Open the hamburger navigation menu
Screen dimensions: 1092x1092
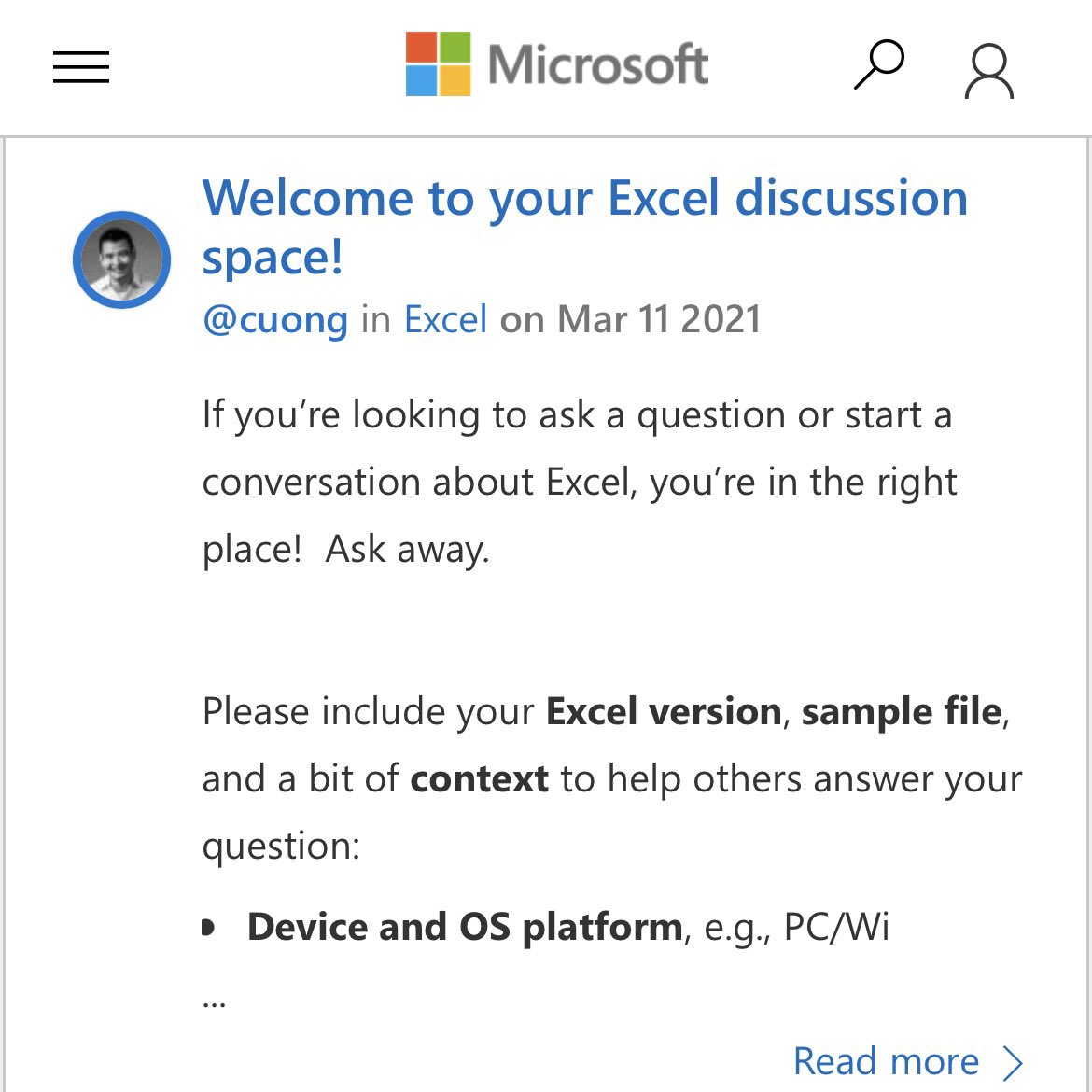[x=81, y=67]
